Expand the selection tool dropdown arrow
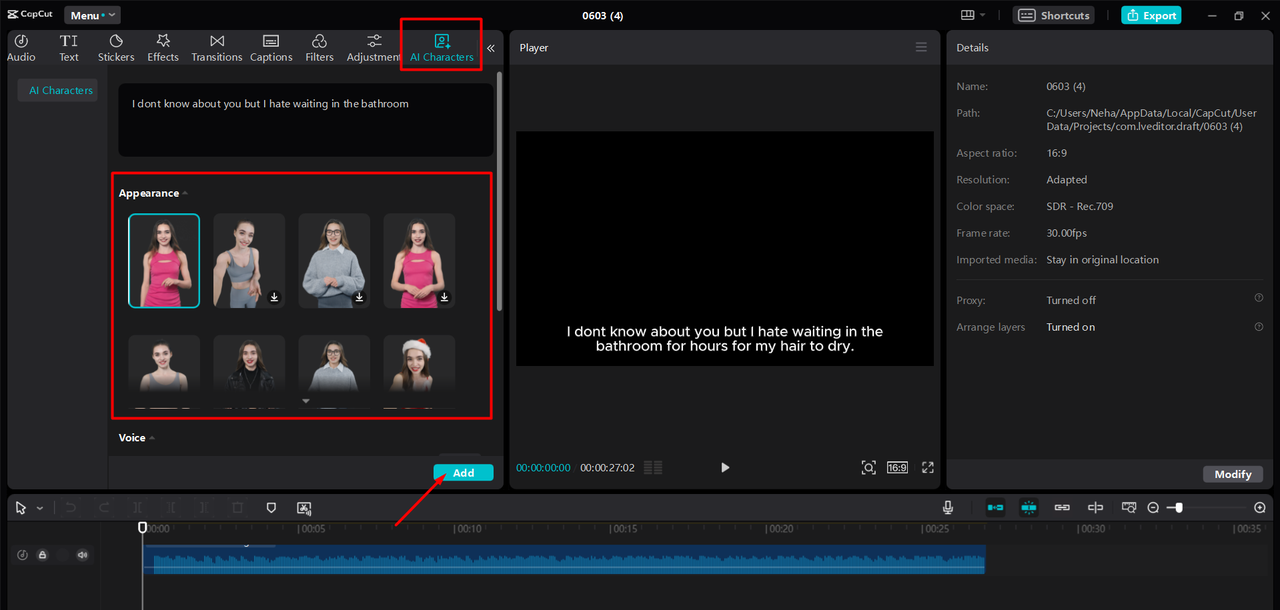The image size is (1280, 610). click(40, 508)
